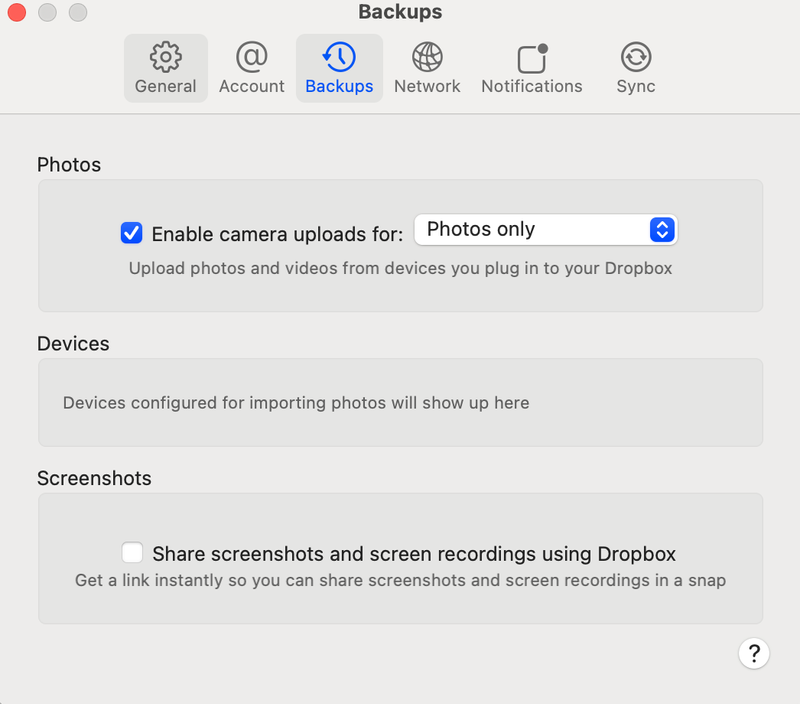Click the Backups tab label
The height and width of the screenshot is (704, 800).
point(339,86)
